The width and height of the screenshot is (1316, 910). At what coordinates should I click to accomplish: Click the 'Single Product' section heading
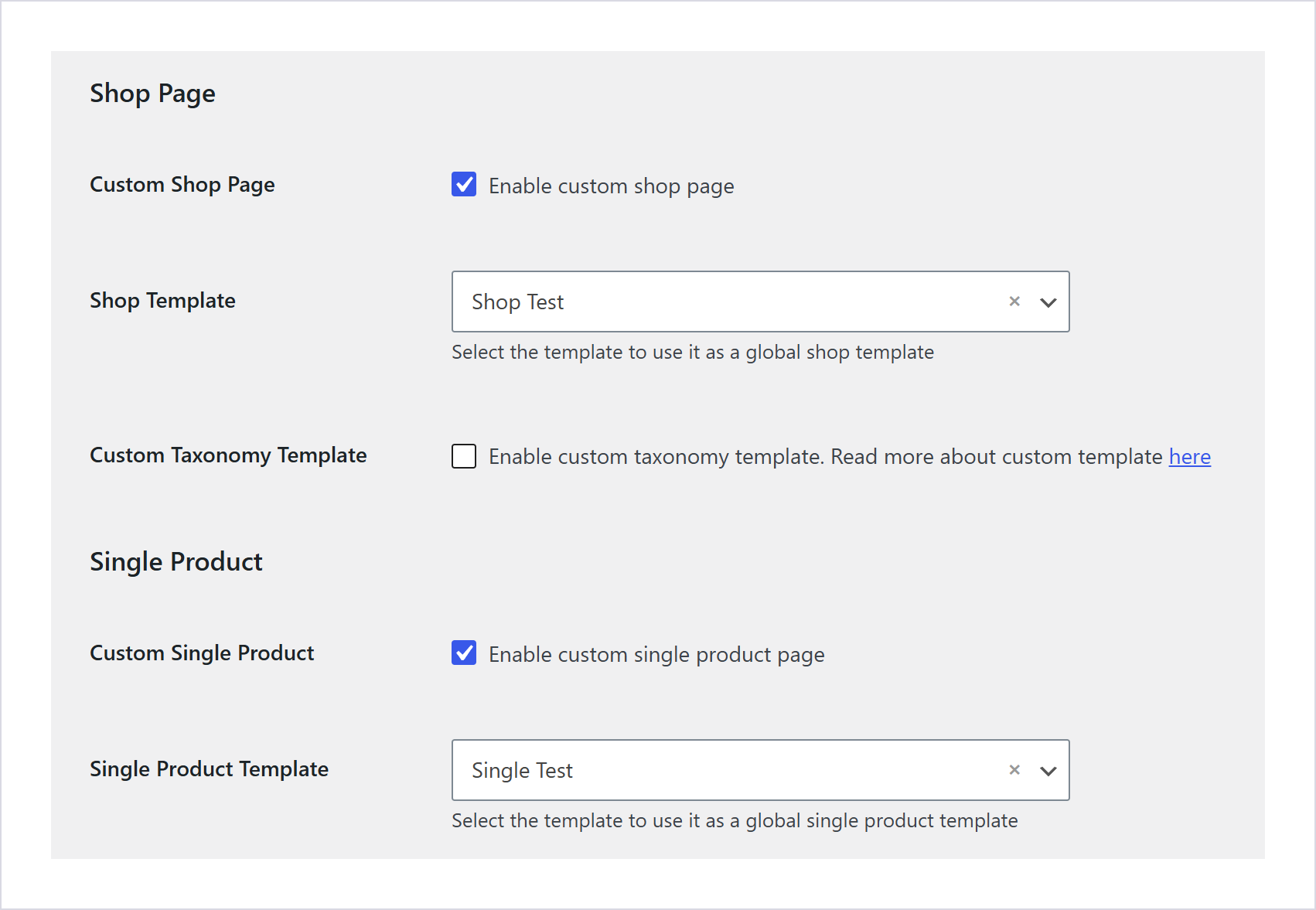pos(176,562)
